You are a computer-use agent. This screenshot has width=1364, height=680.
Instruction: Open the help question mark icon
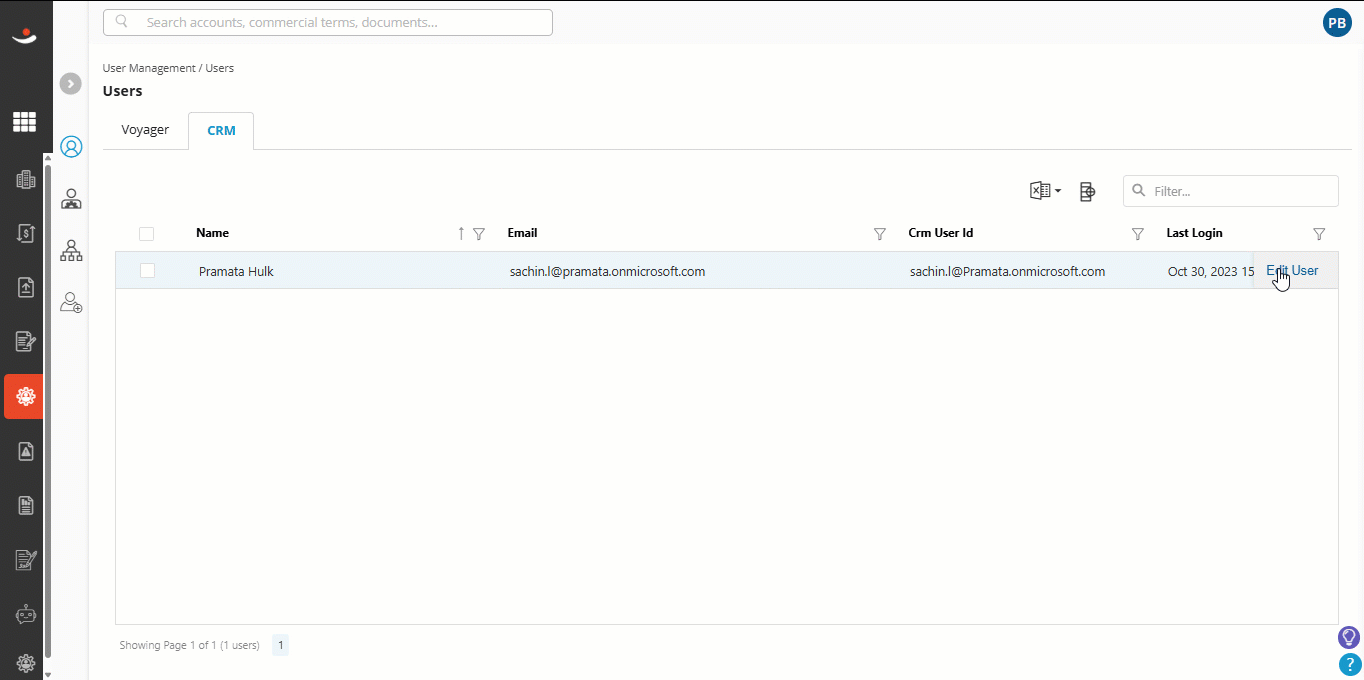pos(1350,664)
